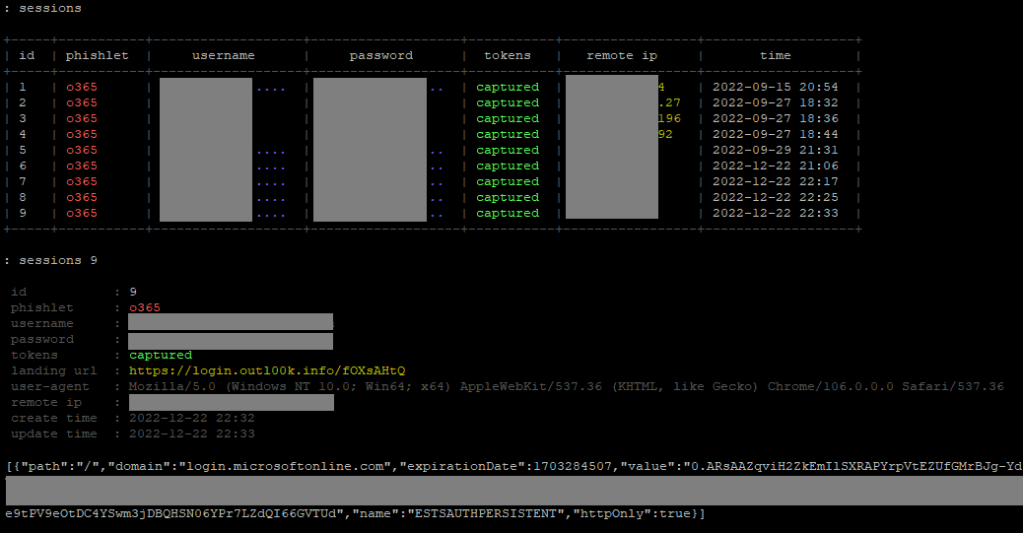Click the 'phishlet' column header

tap(97, 56)
